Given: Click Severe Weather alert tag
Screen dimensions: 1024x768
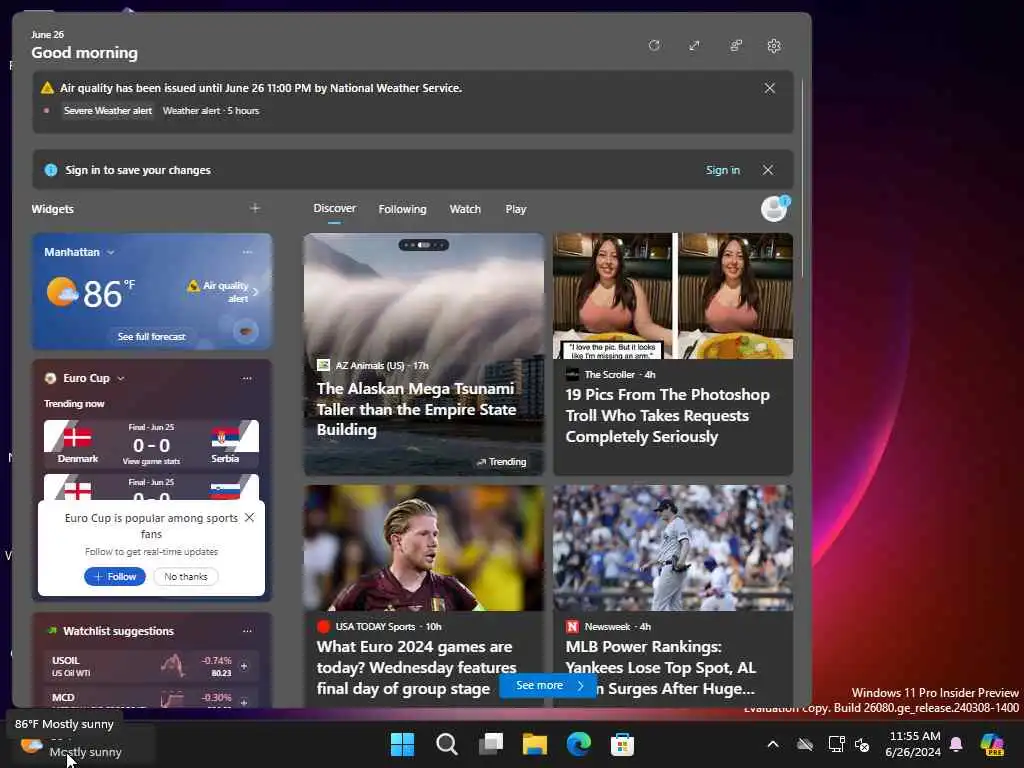Looking at the screenshot, I should pos(108,111).
